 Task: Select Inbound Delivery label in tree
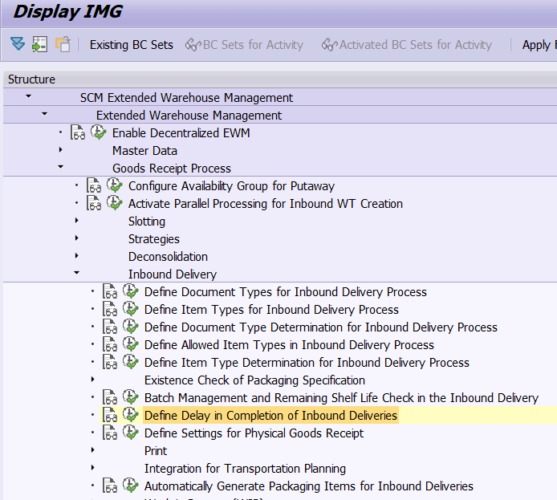pos(172,274)
